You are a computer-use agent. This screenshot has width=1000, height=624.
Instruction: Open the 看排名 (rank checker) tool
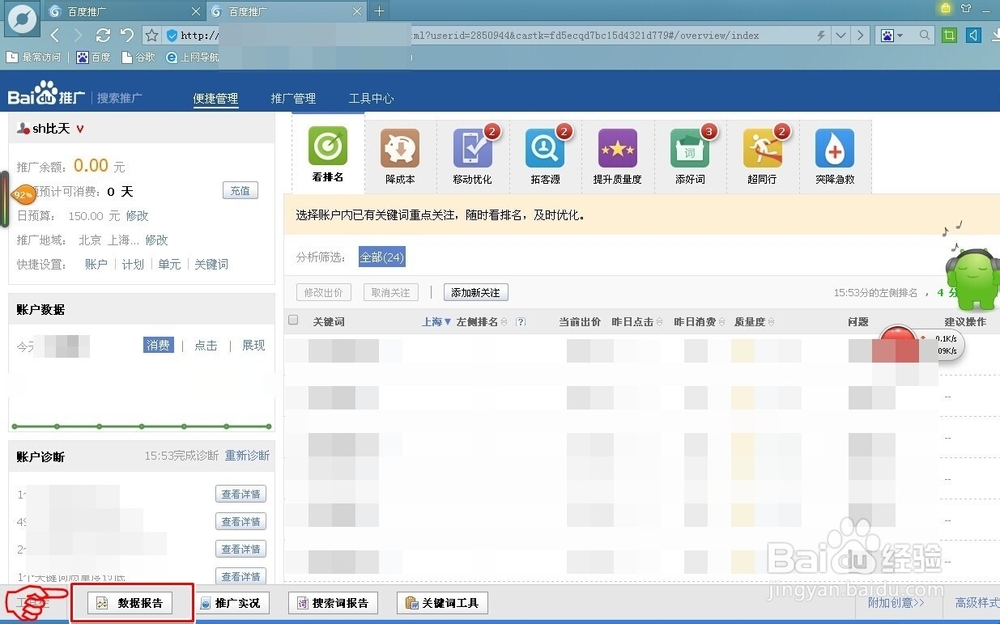click(x=328, y=150)
